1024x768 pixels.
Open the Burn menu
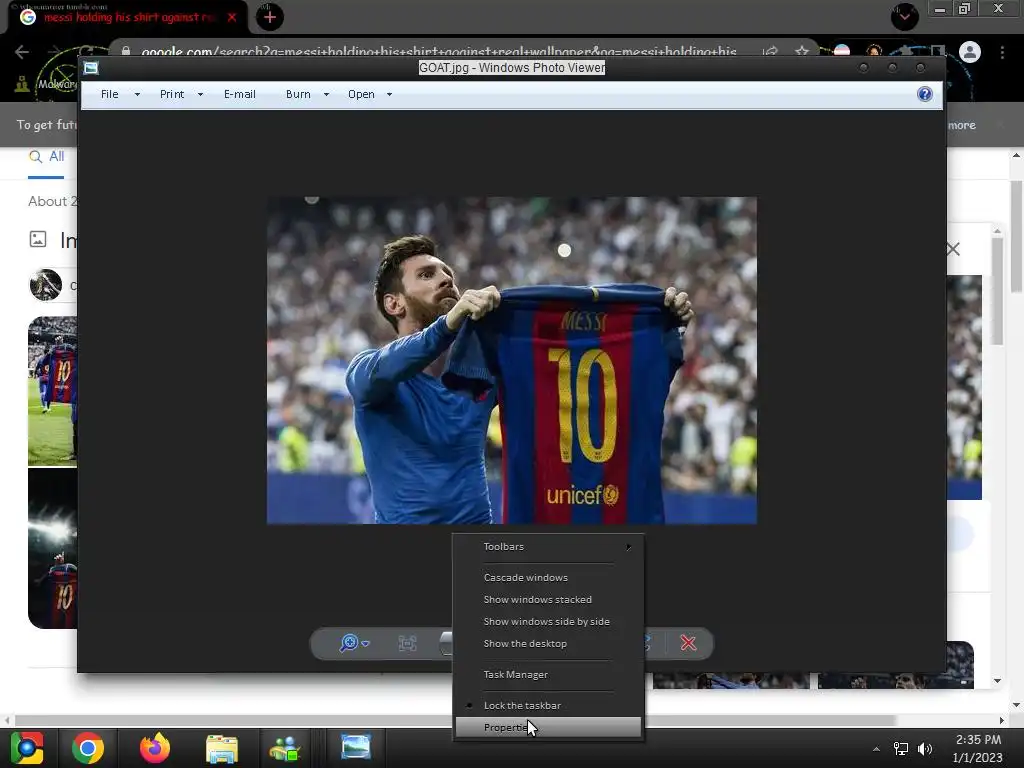coord(298,94)
